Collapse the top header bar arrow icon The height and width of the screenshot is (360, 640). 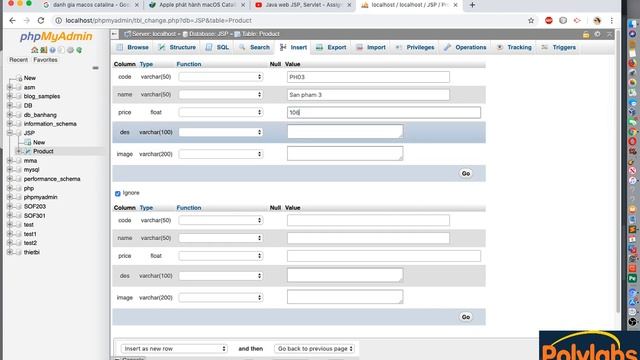[x=609, y=34]
